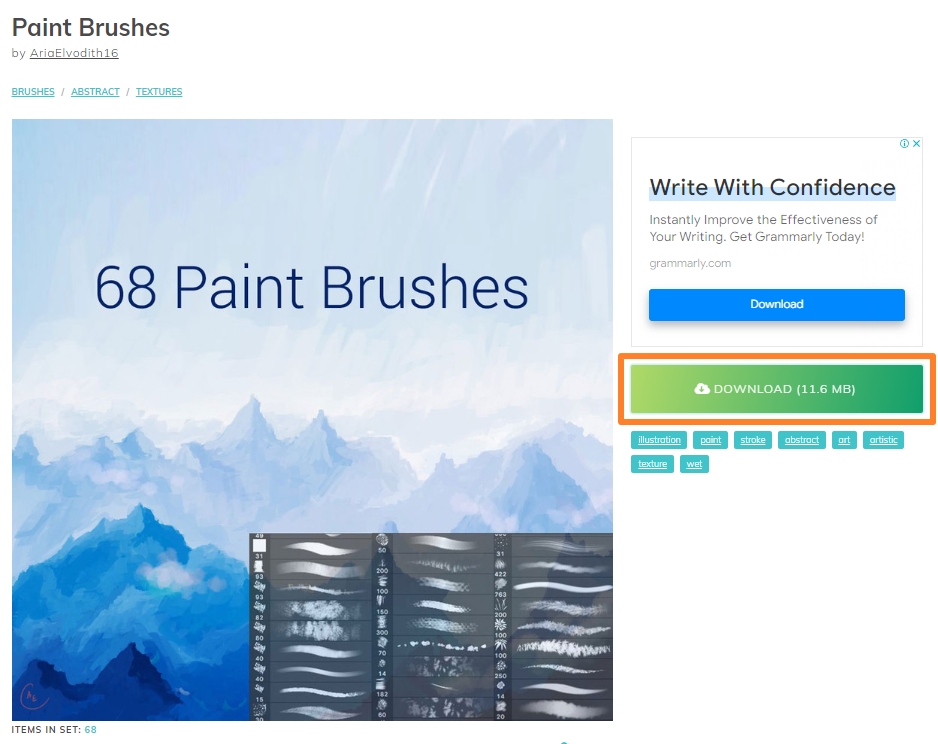Select the texture tag

click(652, 464)
